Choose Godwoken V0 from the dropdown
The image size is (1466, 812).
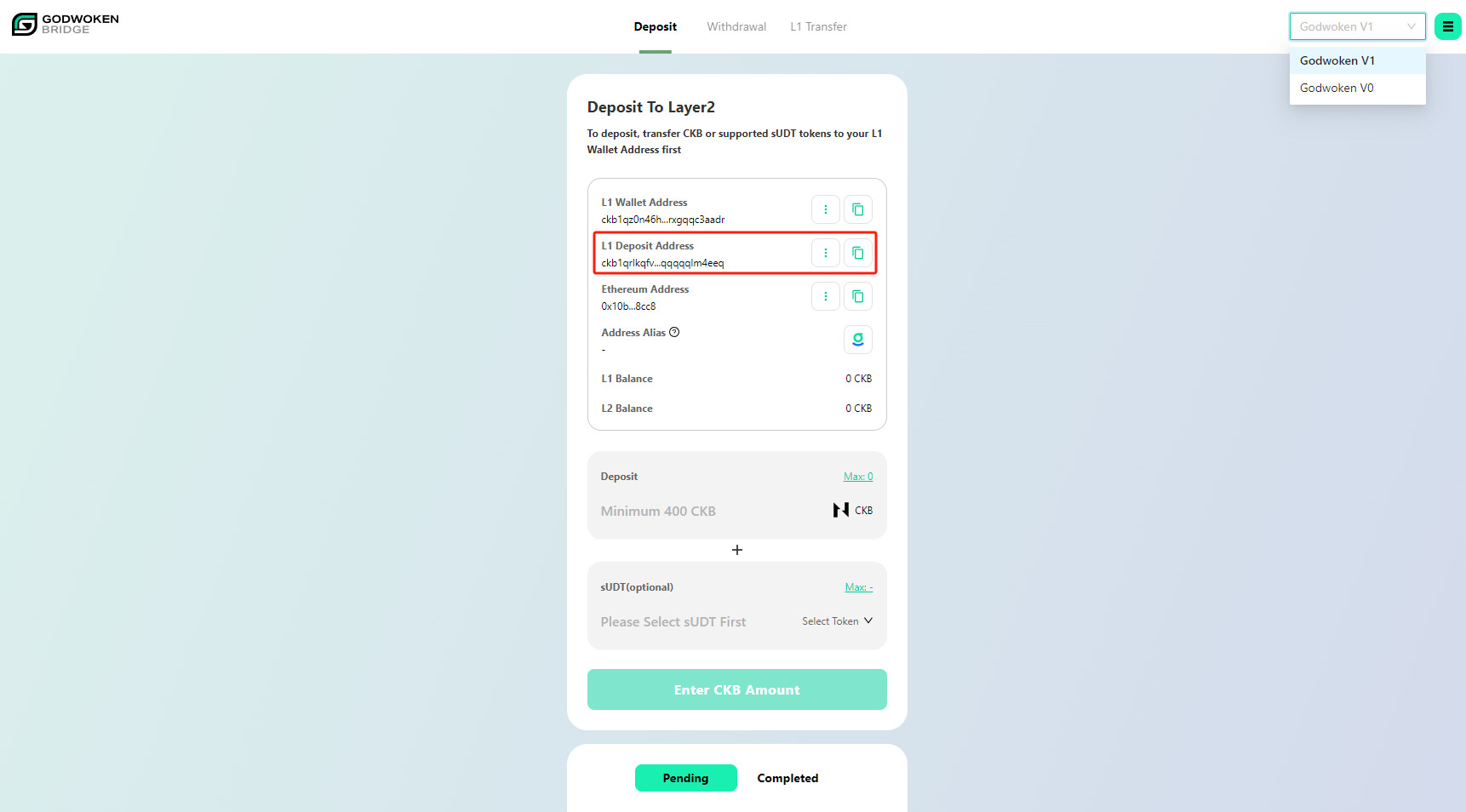tap(1337, 89)
